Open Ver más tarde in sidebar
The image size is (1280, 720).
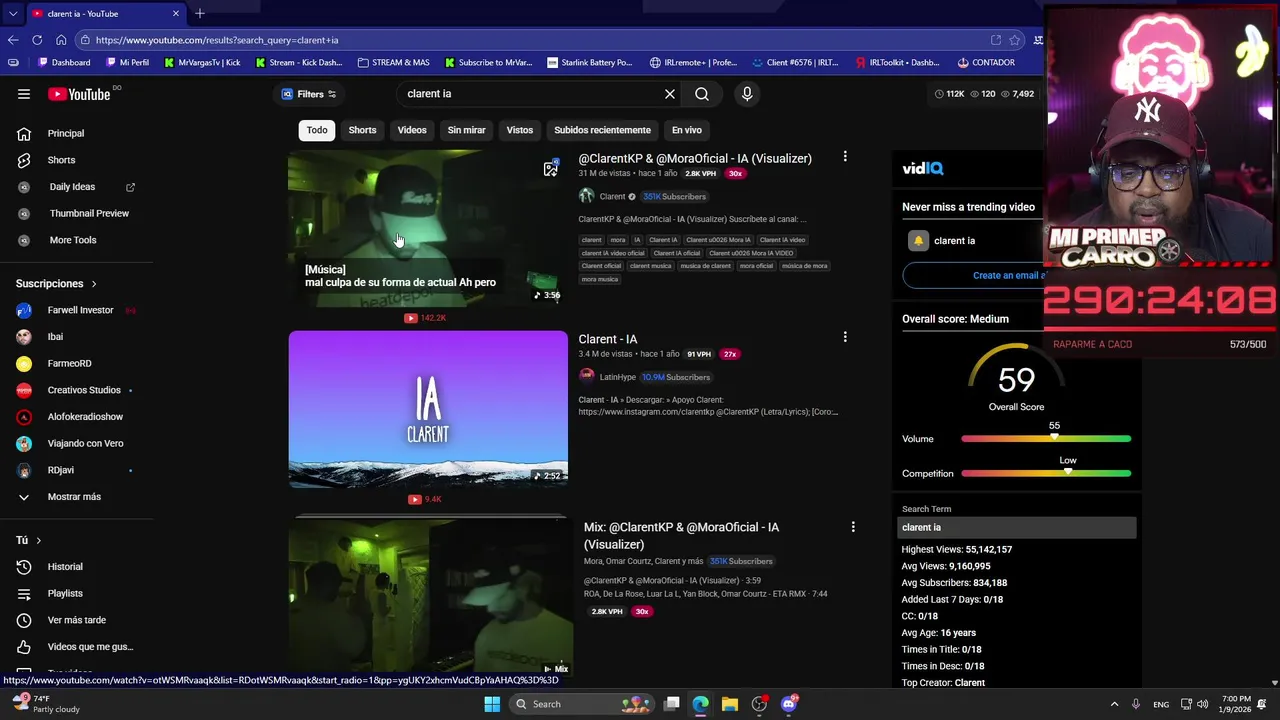point(76,620)
